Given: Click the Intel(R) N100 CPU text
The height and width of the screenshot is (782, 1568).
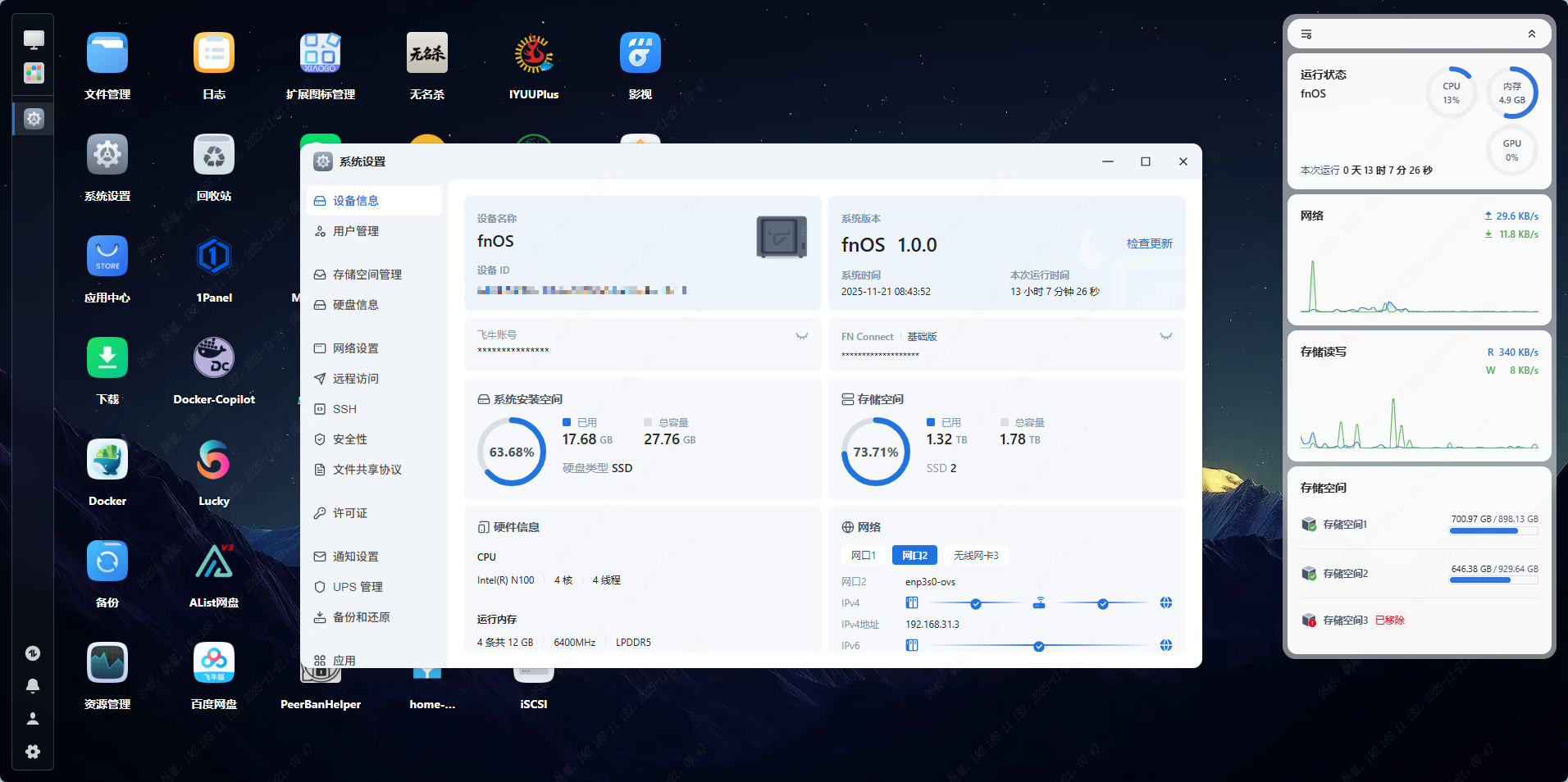Looking at the screenshot, I should tap(505, 580).
